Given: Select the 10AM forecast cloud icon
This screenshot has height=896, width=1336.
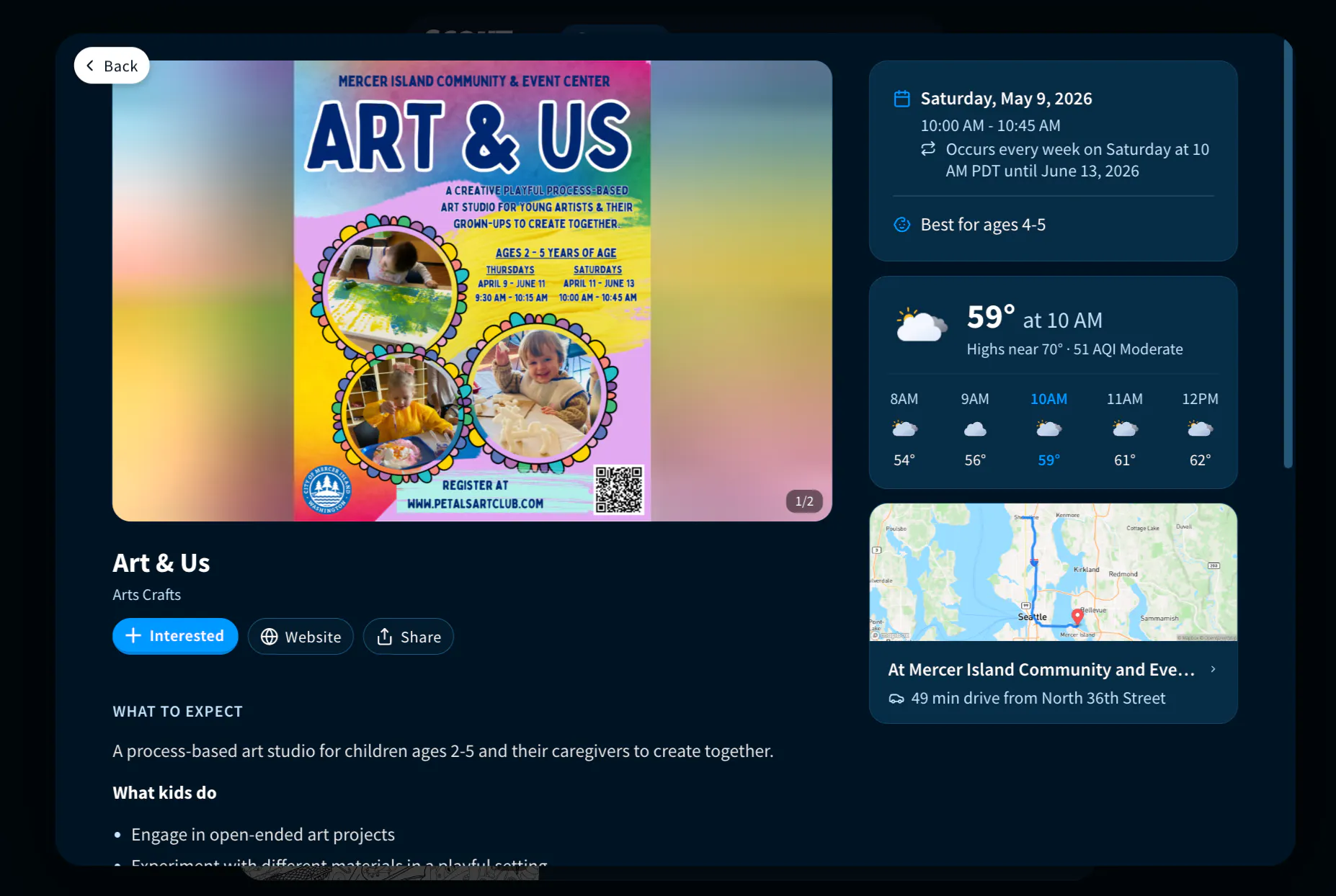Looking at the screenshot, I should 1048,429.
